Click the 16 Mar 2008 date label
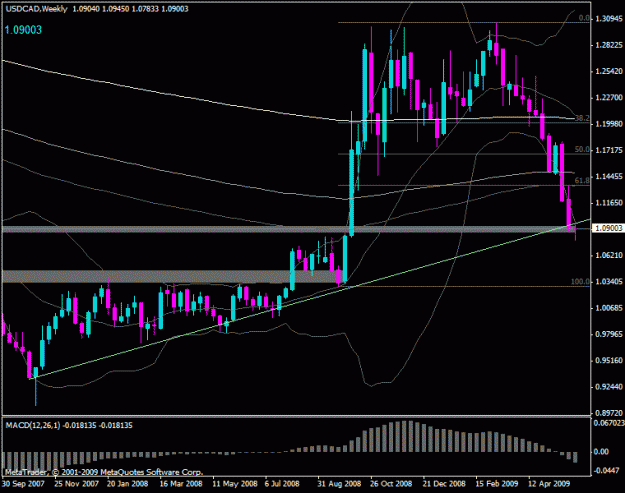This screenshot has height=493, width=625. (181, 484)
